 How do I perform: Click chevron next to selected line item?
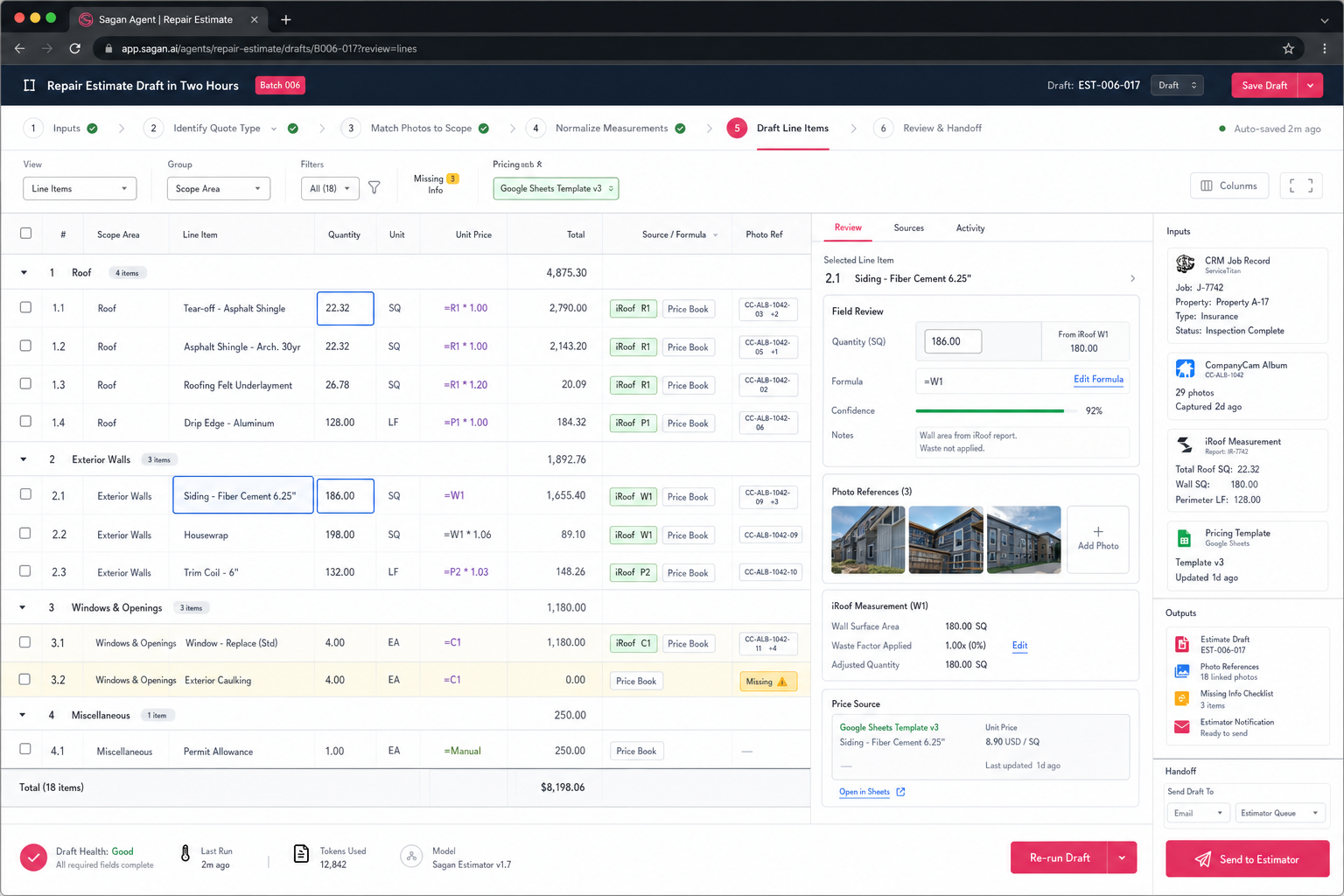[x=1132, y=278]
